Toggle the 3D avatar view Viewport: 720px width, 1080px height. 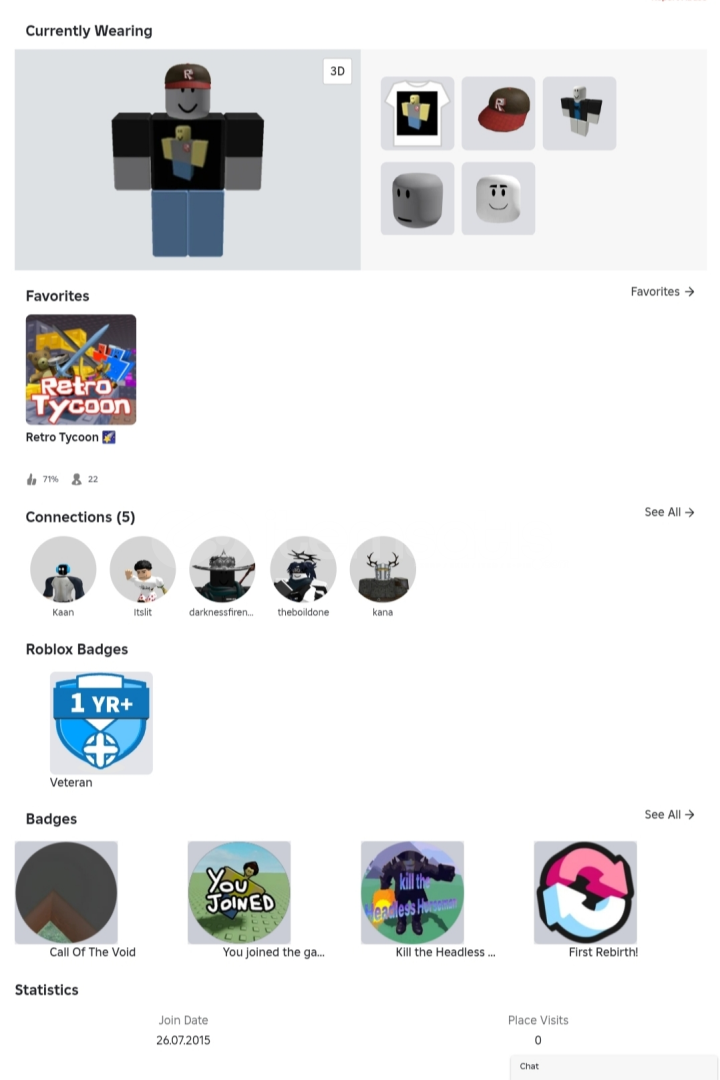337,71
